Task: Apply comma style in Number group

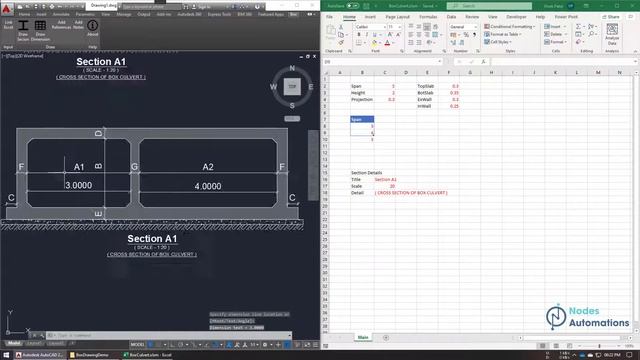Action: pyautogui.click(x=474, y=35)
